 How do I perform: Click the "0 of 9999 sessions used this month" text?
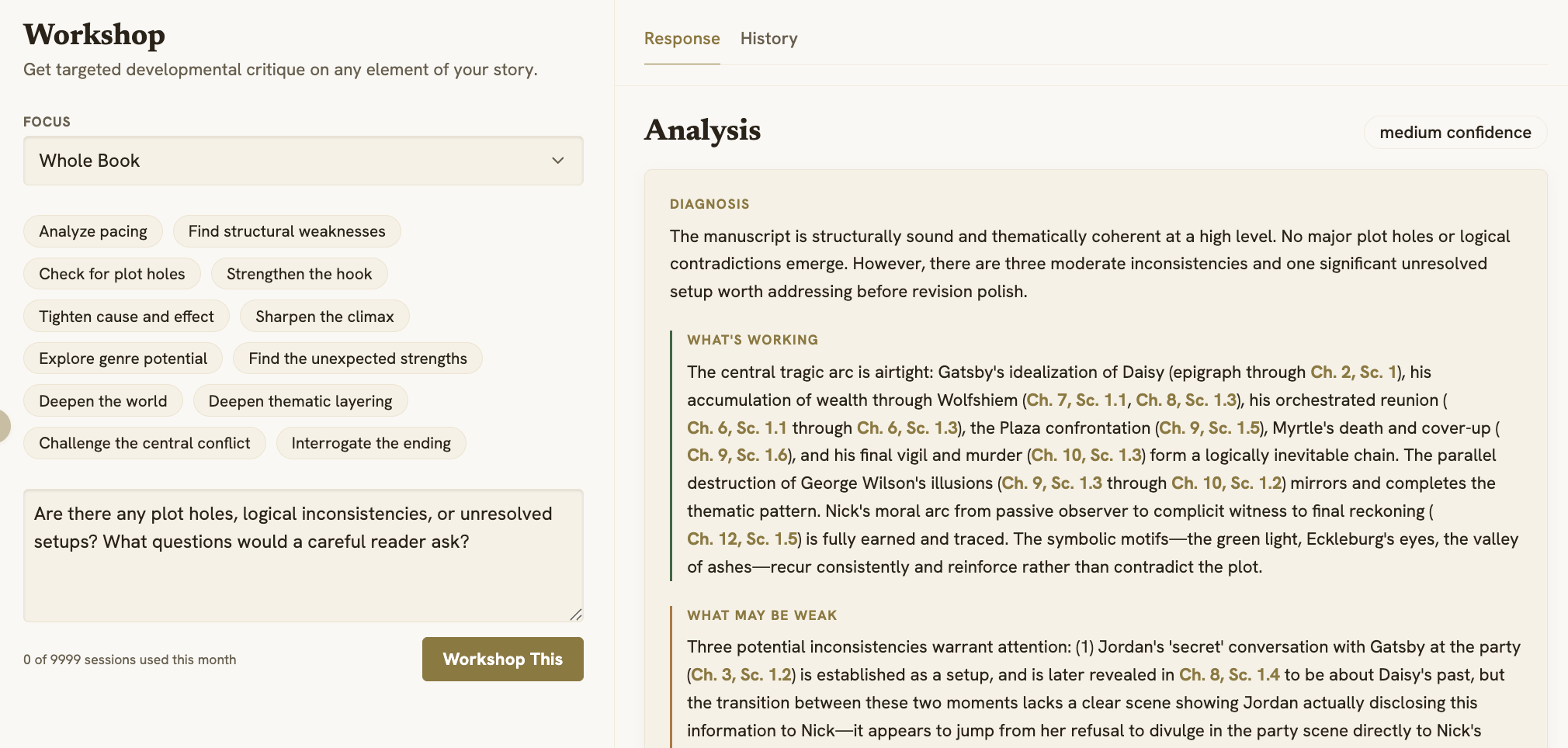point(130,660)
